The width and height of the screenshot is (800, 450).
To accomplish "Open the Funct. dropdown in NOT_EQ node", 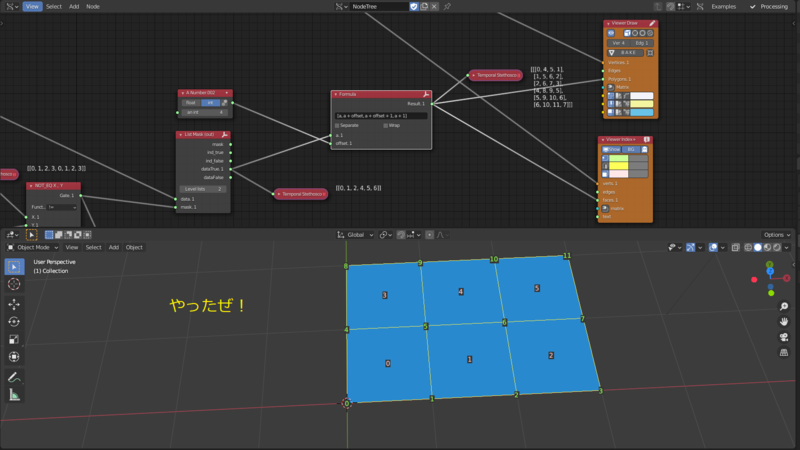I will (61, 207).
